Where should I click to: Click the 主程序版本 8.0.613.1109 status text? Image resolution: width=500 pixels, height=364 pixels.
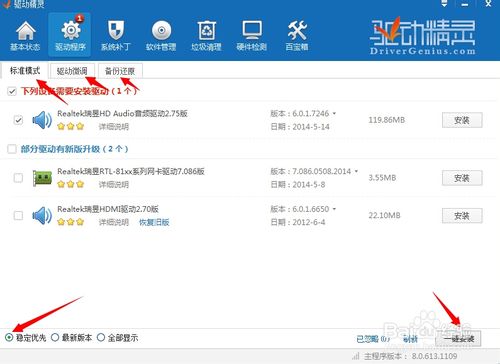pos(411,356)
